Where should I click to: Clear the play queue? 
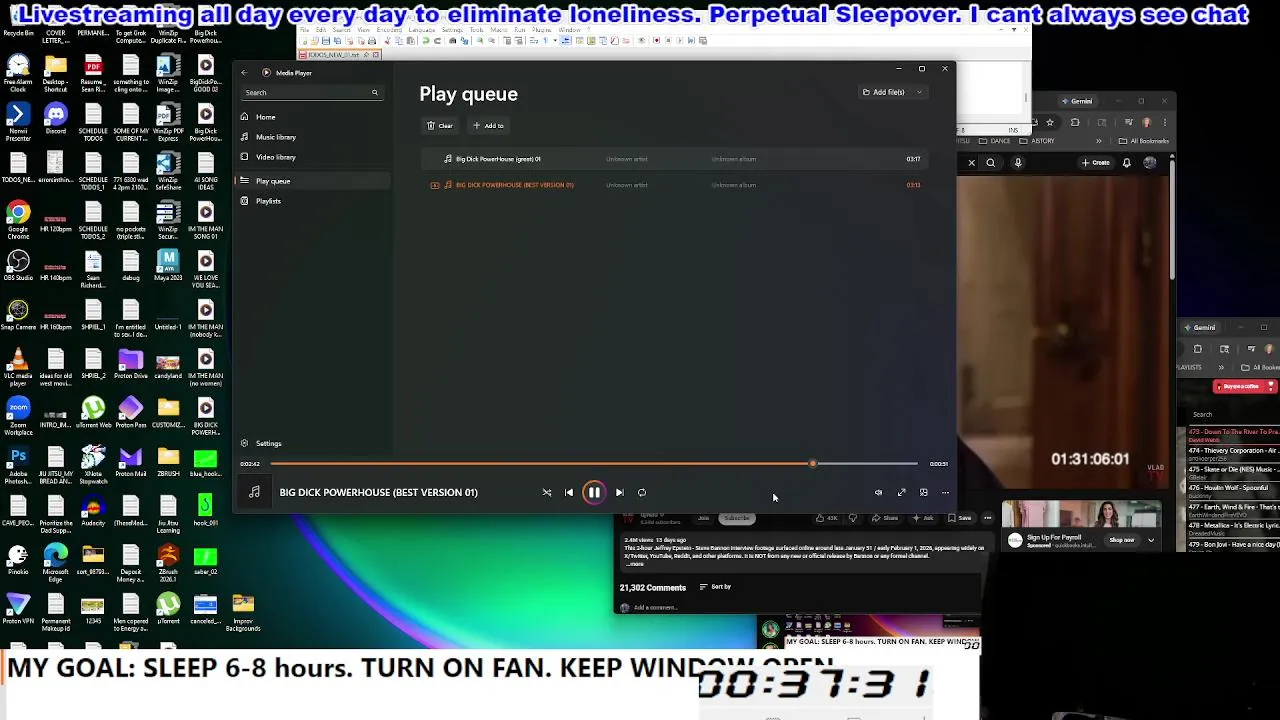pyautogui.click(x=440, y=126)
